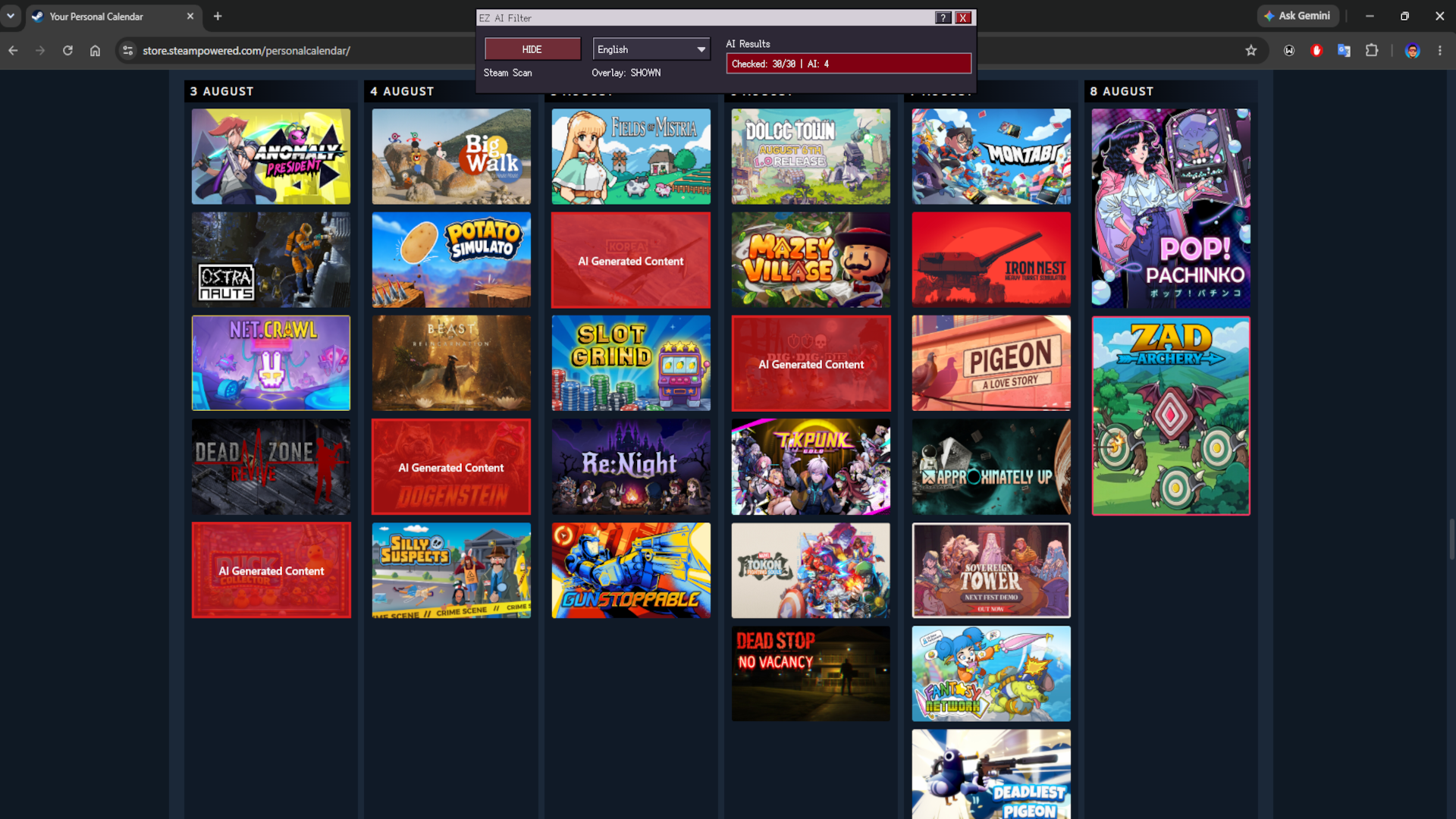Click the HIDE overlay button
This screenshot has width=1456, height=819.
(532, 49)
